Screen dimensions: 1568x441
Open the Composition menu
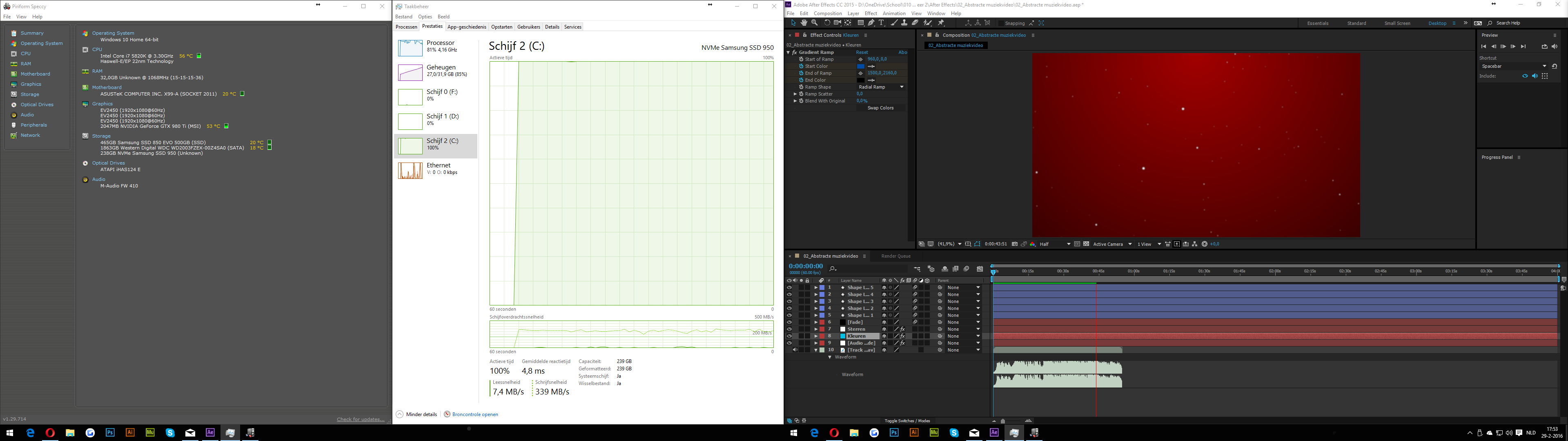point(828,13)
